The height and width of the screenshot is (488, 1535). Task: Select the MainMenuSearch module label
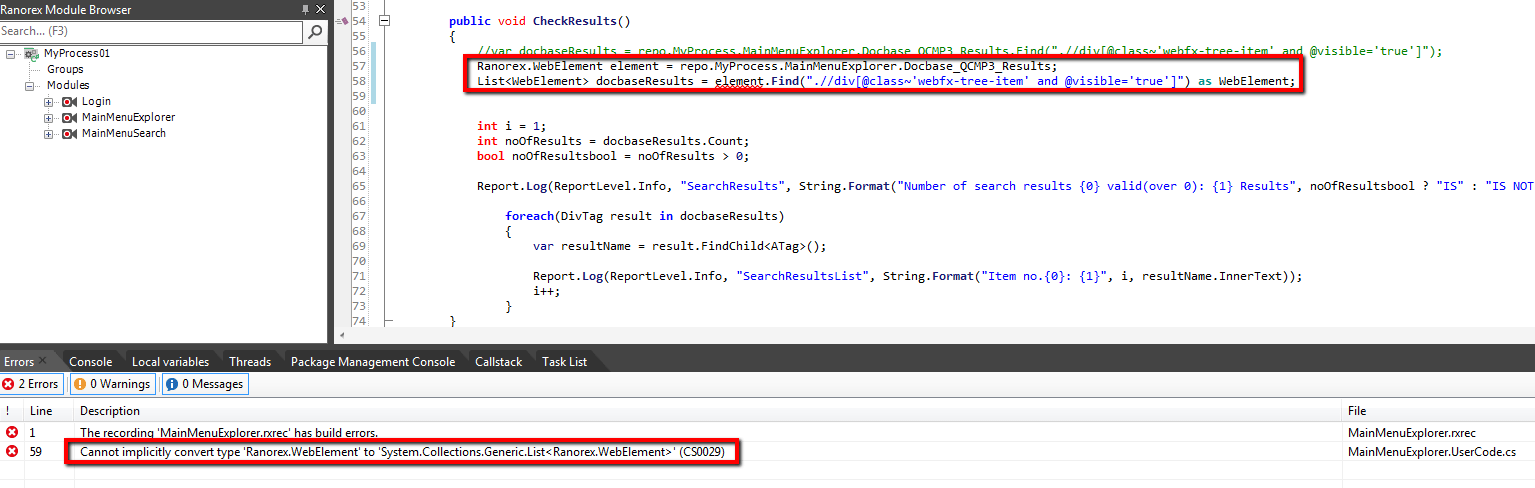(x=124, y=133)
